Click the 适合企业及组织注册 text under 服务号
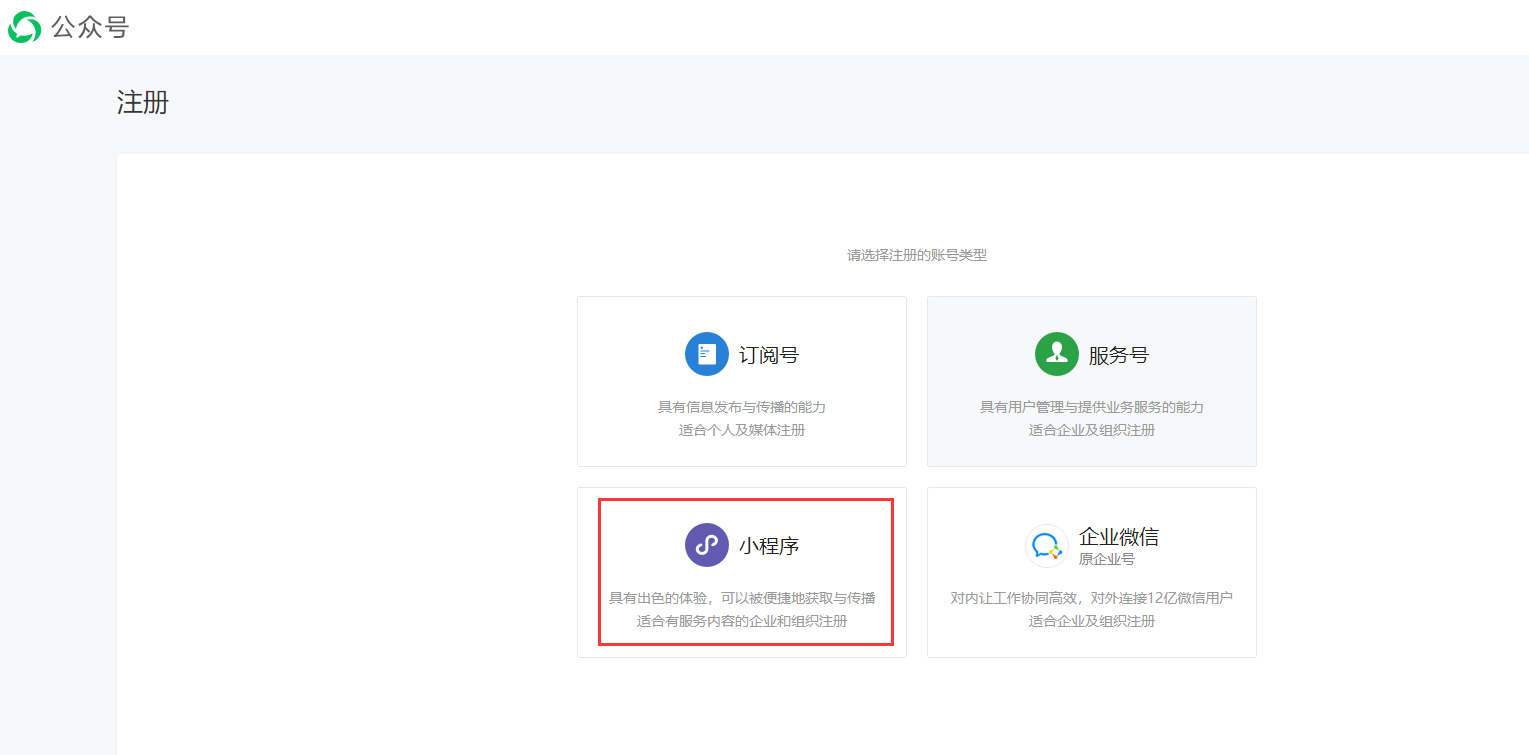This screenshot has height=755, width=1529. tap(1092, 430)
